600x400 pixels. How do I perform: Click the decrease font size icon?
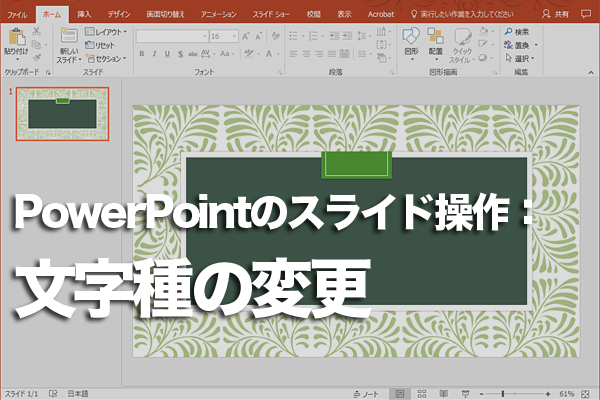point(259,36)
